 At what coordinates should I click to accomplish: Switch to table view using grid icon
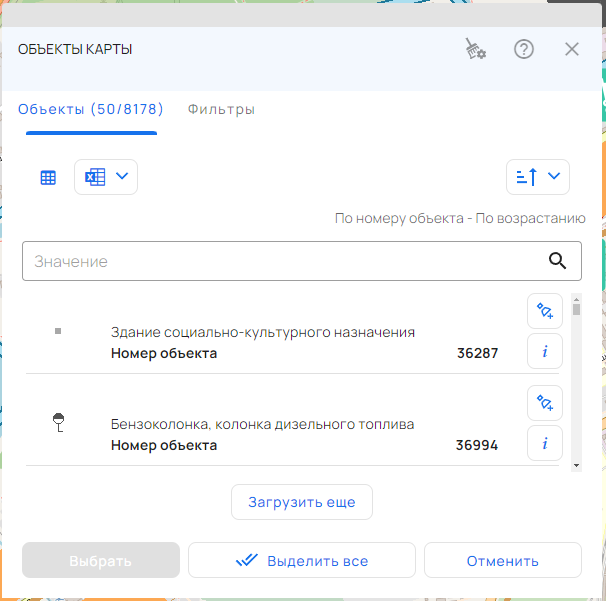coord(48,177)
